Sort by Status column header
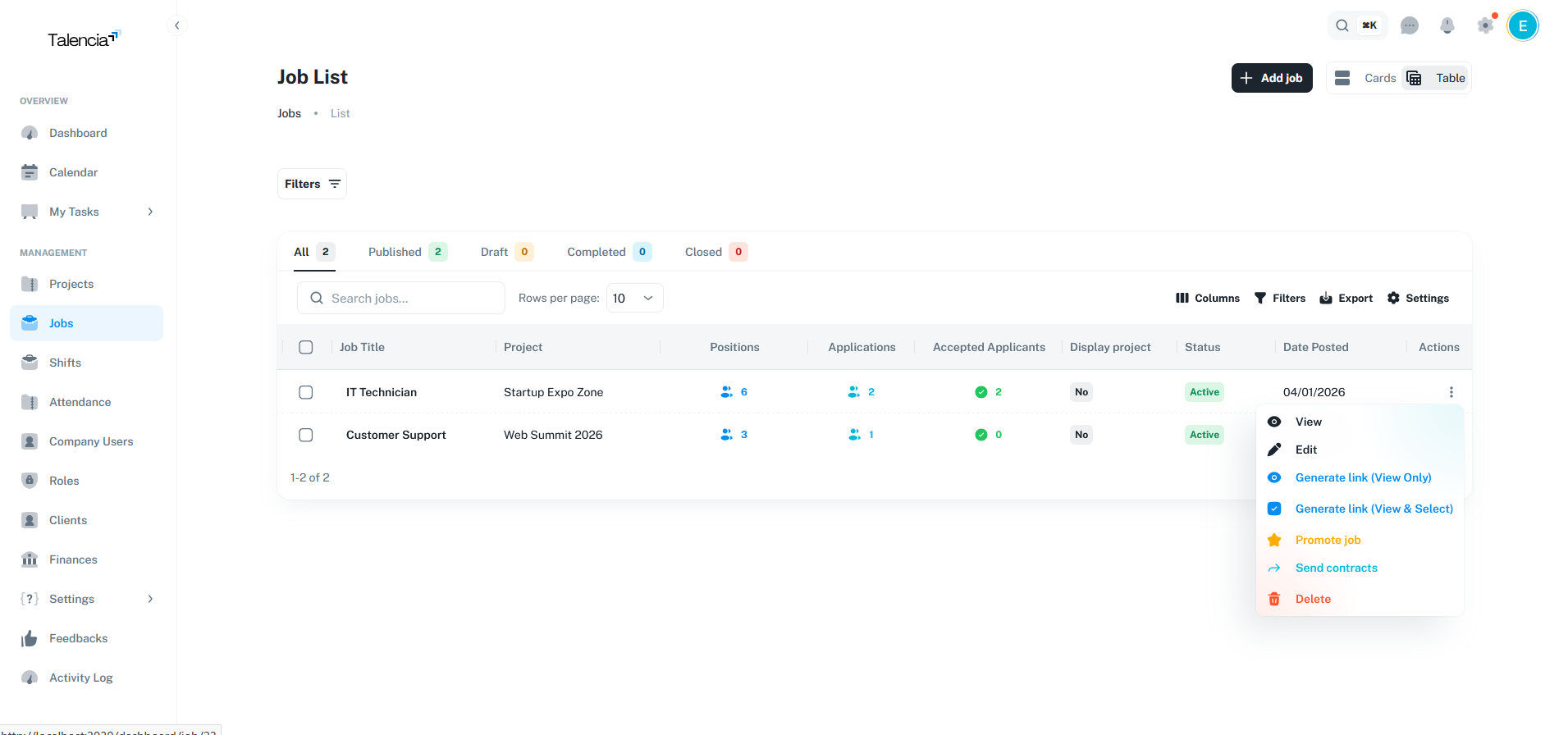 (1202, 347)
